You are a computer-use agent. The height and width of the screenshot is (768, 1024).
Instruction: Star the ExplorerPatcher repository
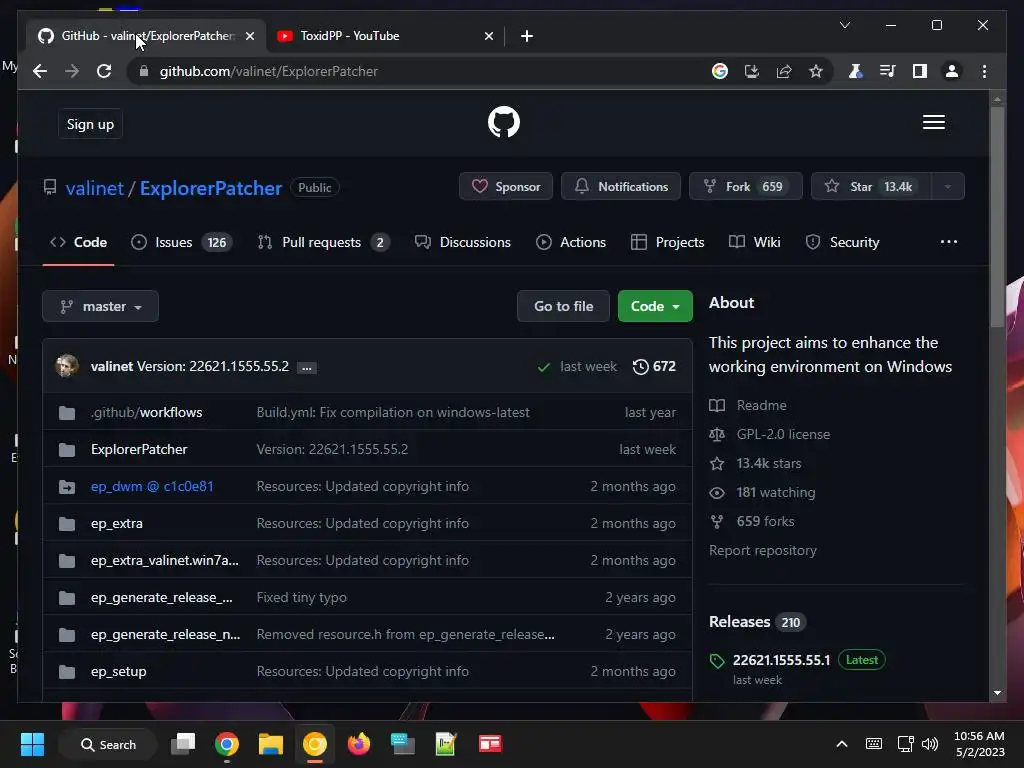pos(871,187)
